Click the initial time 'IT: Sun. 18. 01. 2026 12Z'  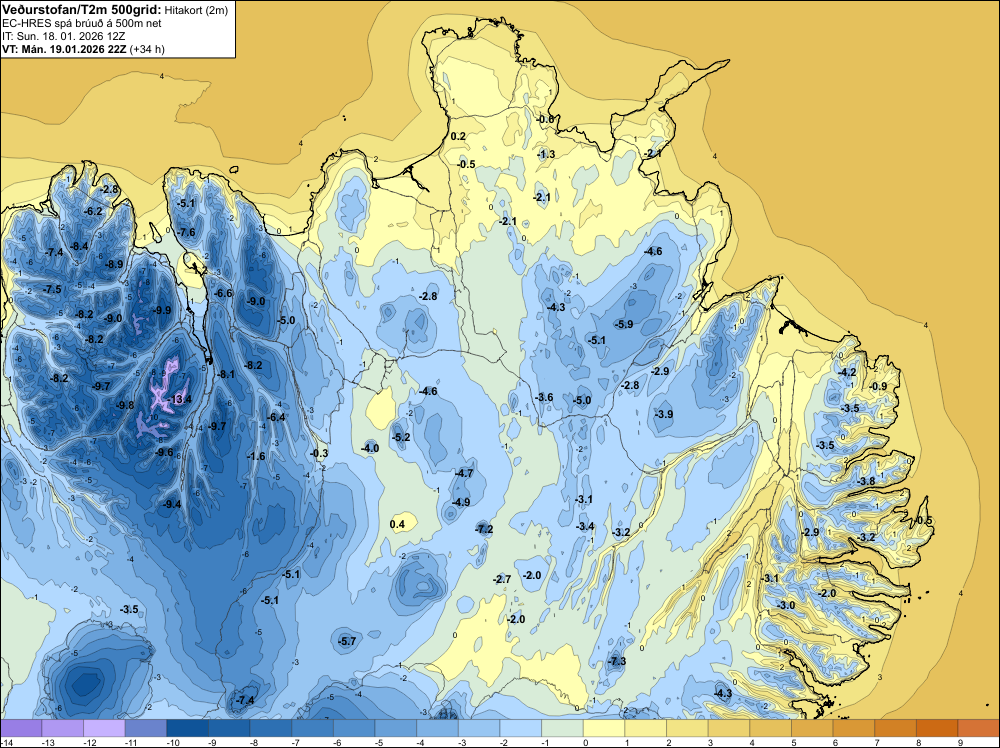(x=64, y=36)
